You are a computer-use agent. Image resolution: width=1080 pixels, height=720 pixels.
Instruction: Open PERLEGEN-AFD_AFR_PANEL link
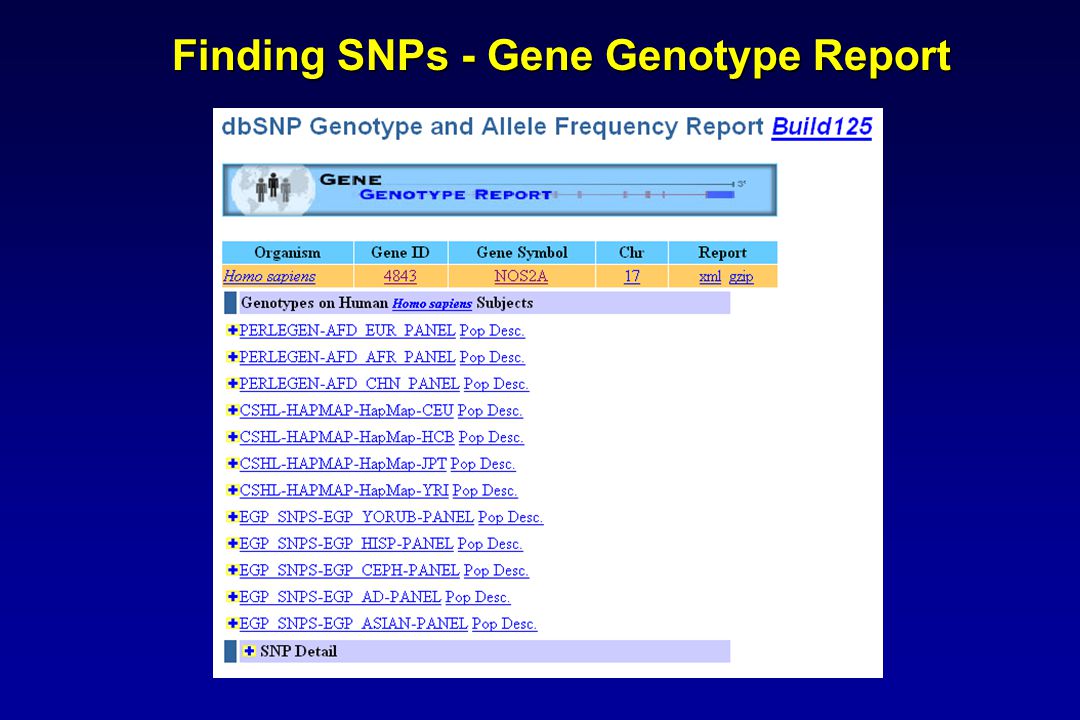[347, 358]
